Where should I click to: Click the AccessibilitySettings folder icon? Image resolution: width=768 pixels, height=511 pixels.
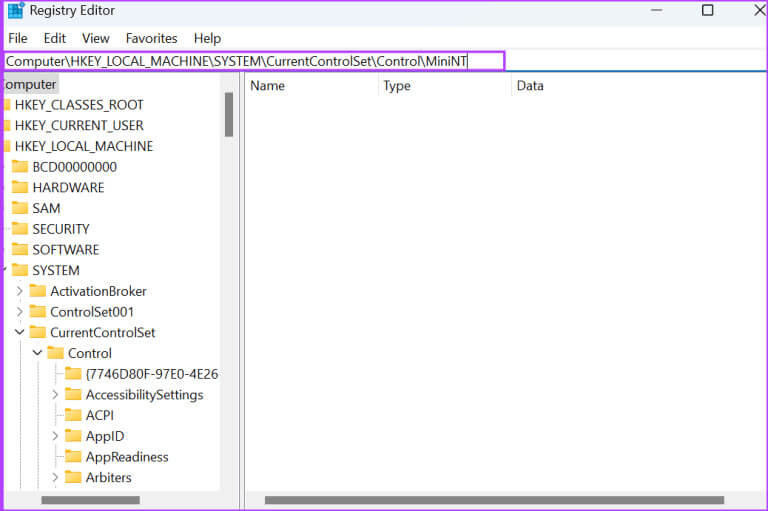(x=73, y=394)
